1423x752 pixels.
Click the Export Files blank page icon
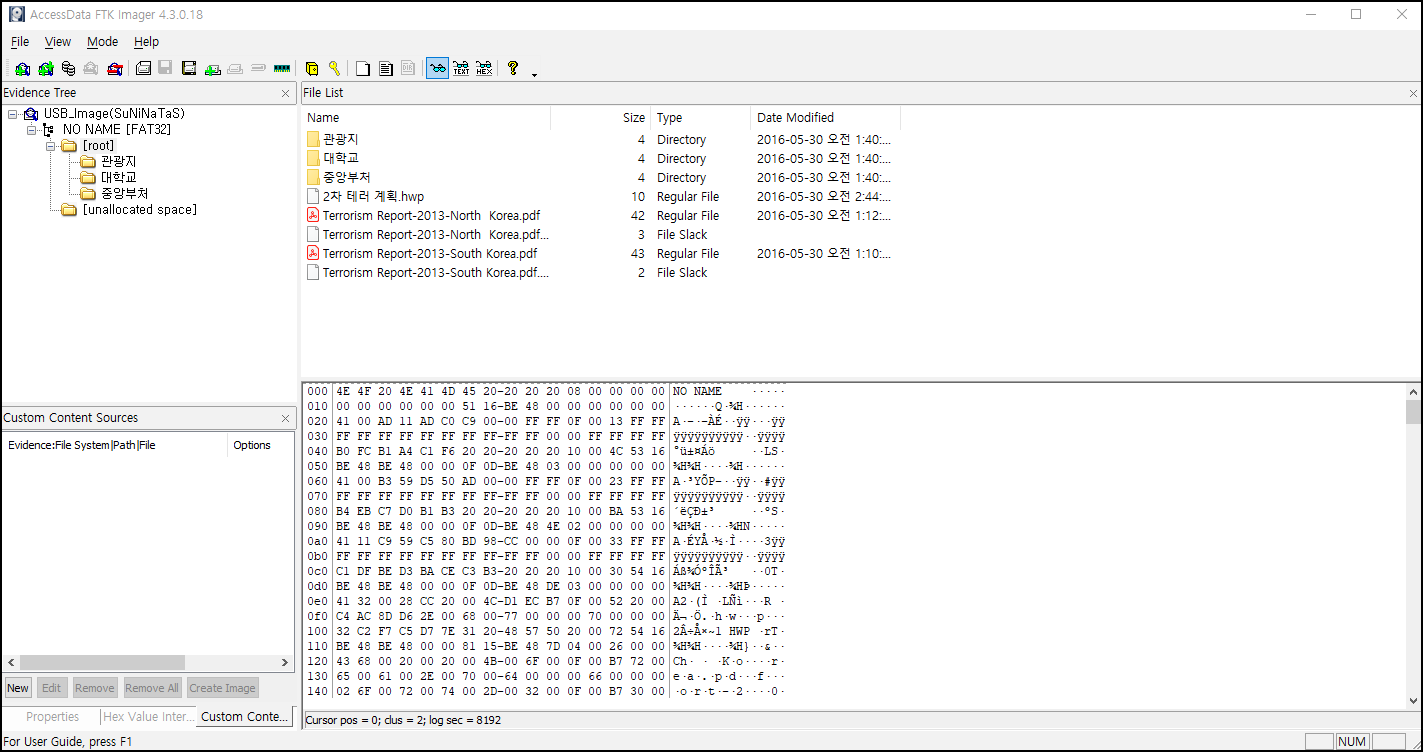pyautogui.click(x=363, y=69)
